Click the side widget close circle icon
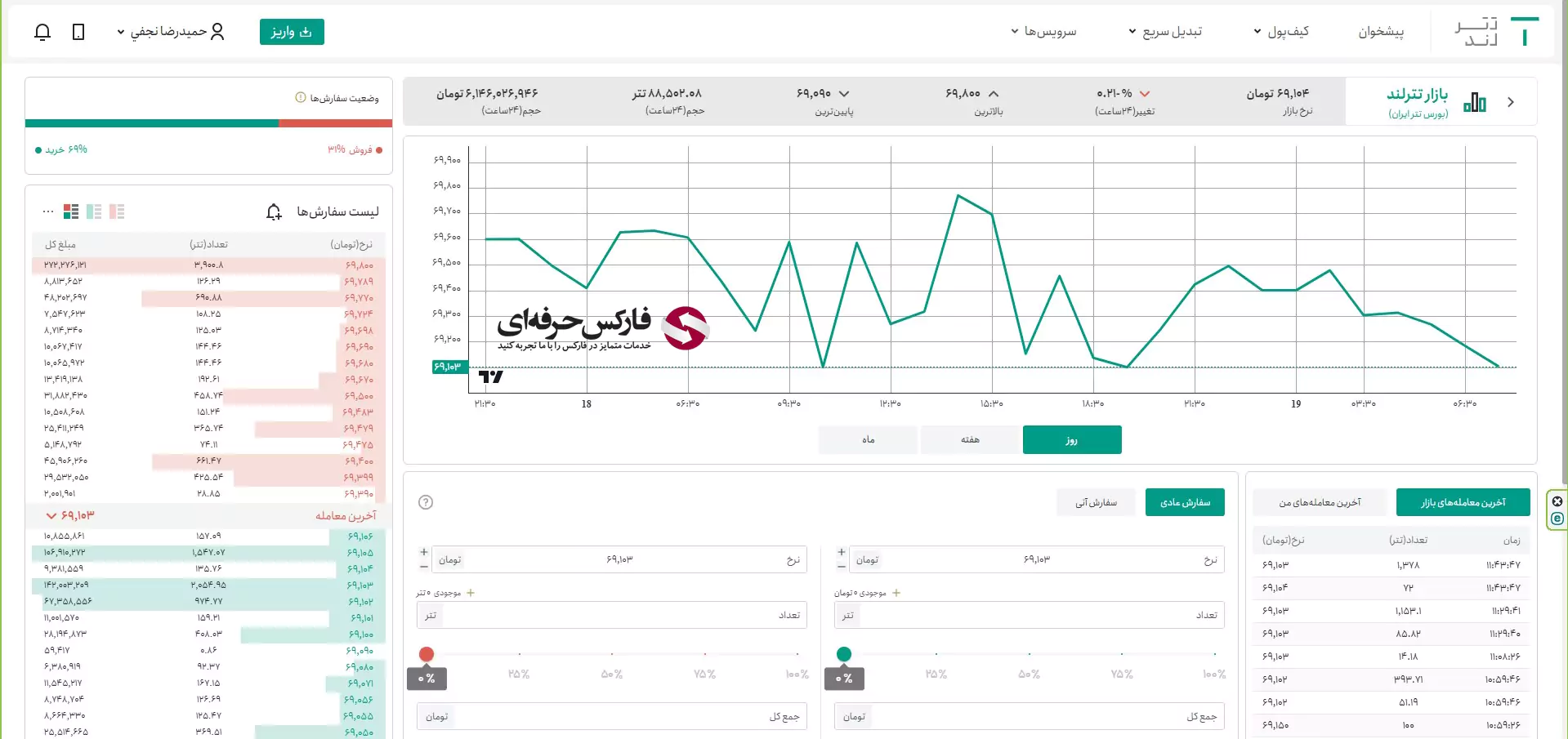This screenshot has width=1568, height=739. [1557, 501]
